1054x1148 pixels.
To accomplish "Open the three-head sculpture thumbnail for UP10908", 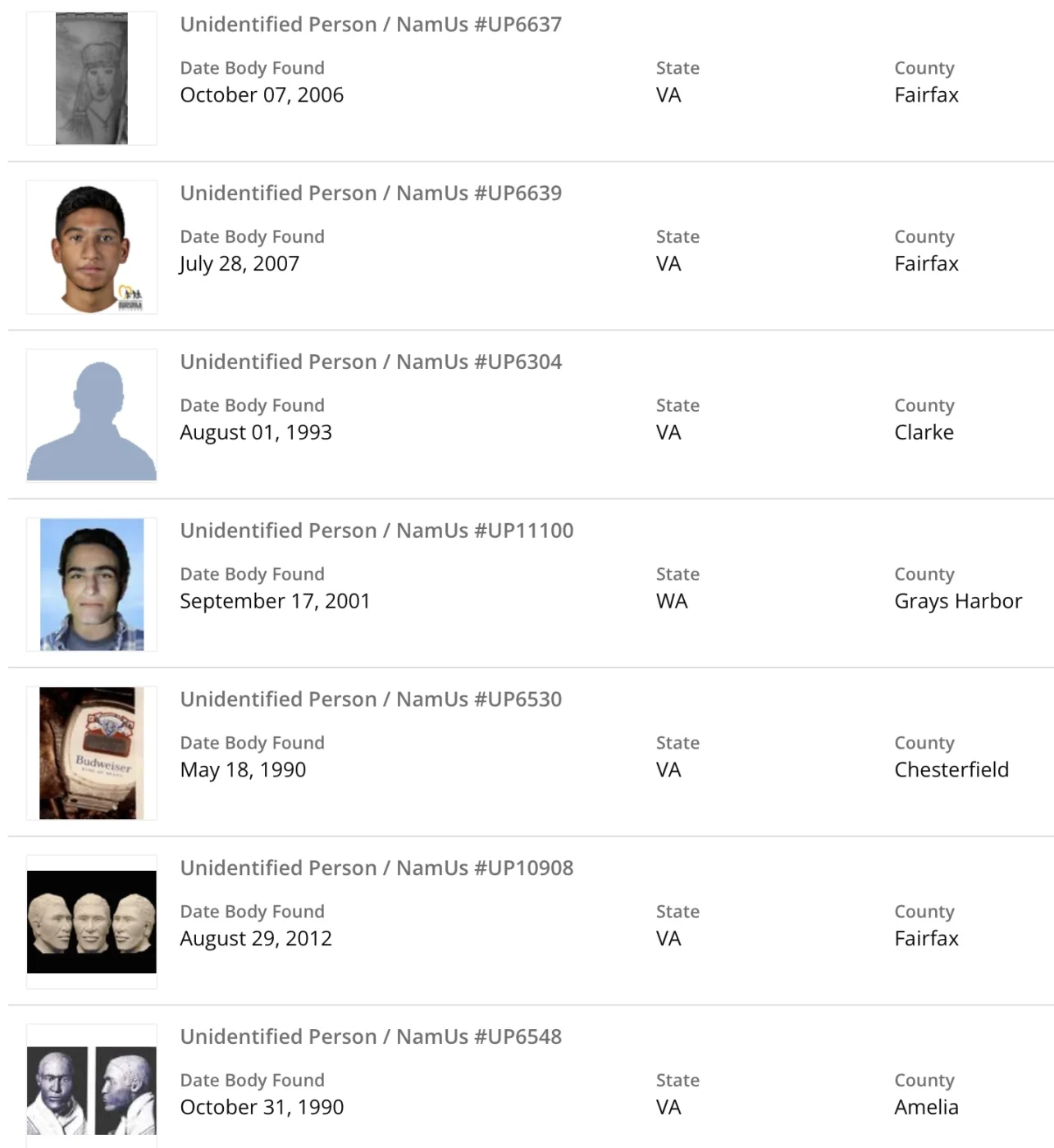I will [x=91, y=922].
